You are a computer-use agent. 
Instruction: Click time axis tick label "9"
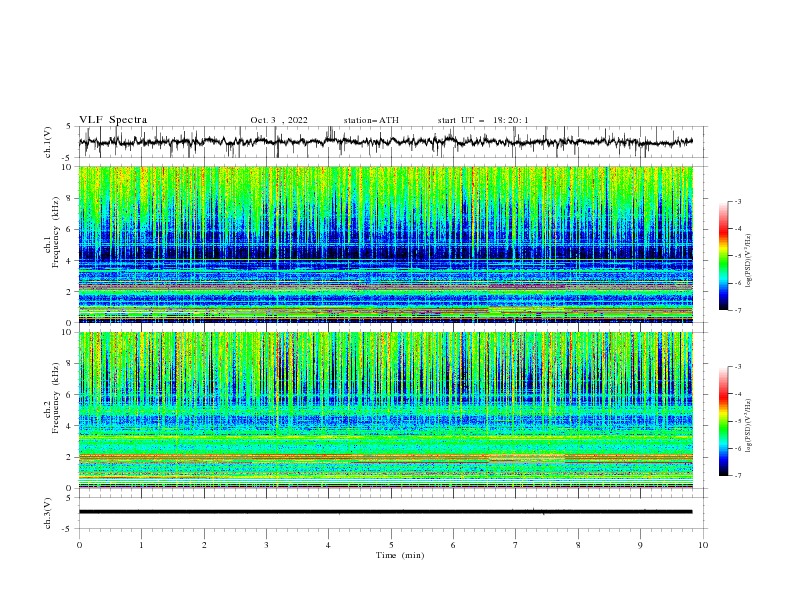[640, 545]
